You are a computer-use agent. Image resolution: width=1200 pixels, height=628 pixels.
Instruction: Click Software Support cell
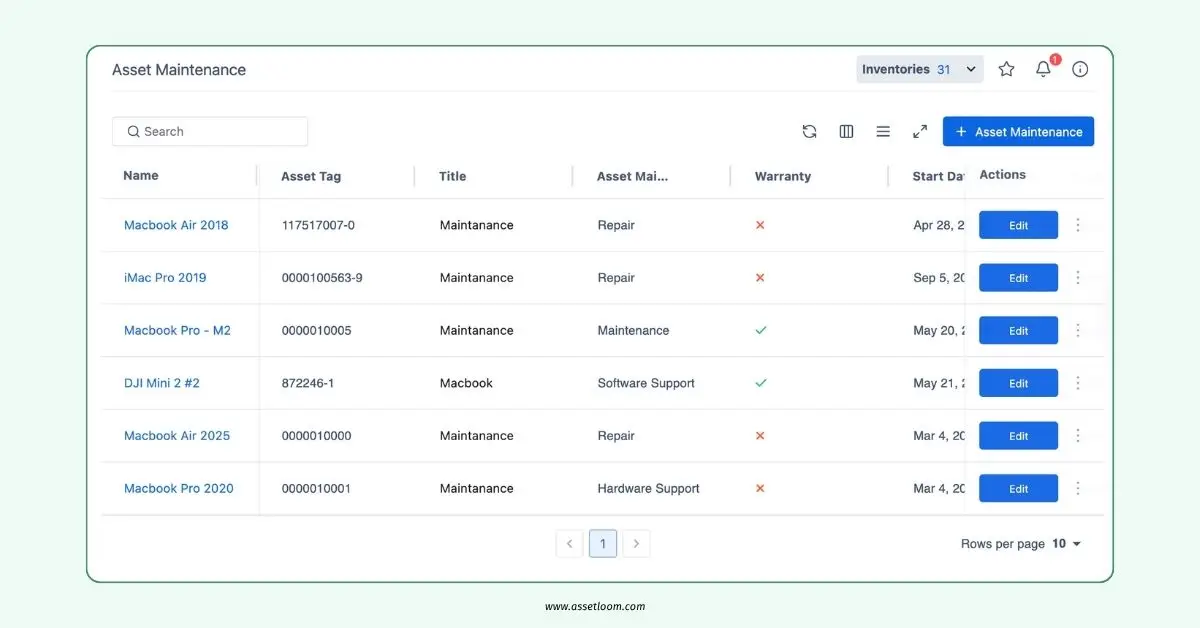click(x=646, y=383)
